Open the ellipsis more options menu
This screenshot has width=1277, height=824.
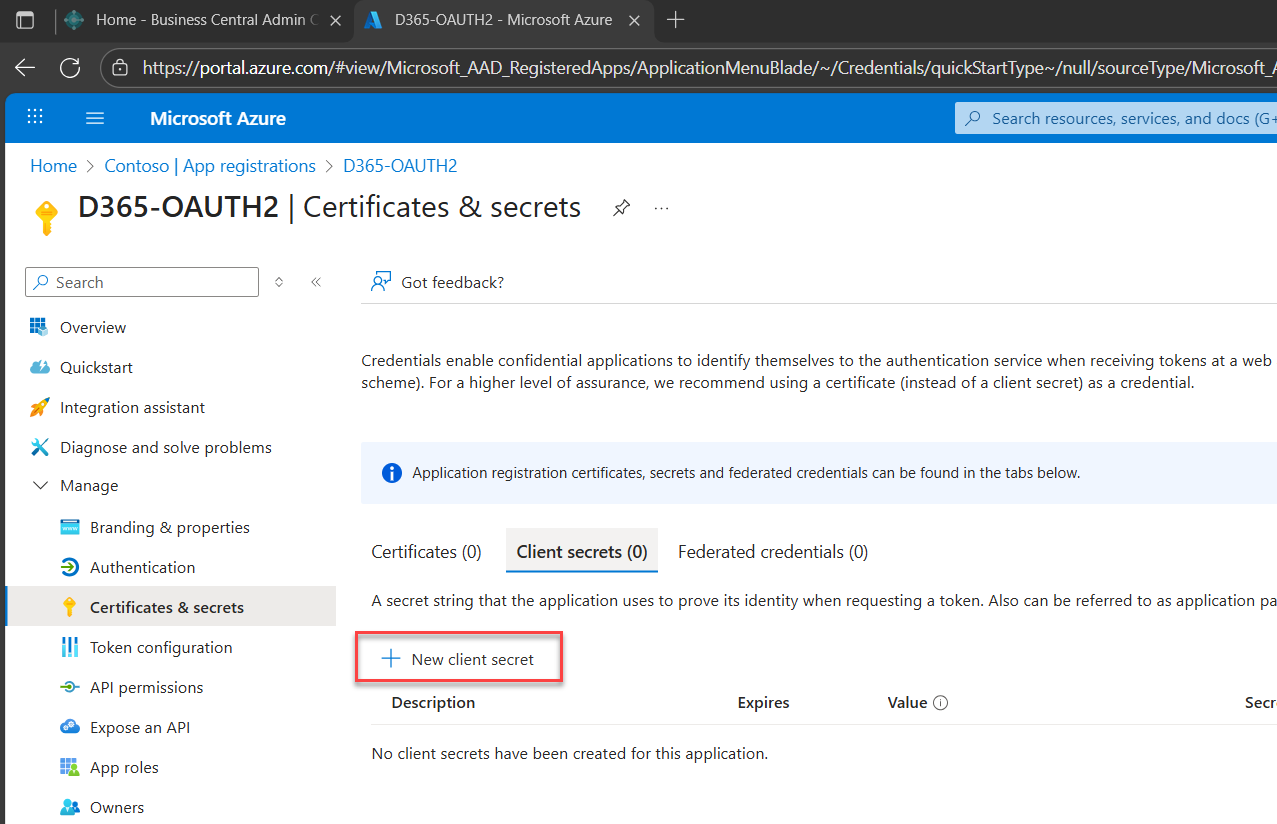pyautogui.click(x=661, y=207)
